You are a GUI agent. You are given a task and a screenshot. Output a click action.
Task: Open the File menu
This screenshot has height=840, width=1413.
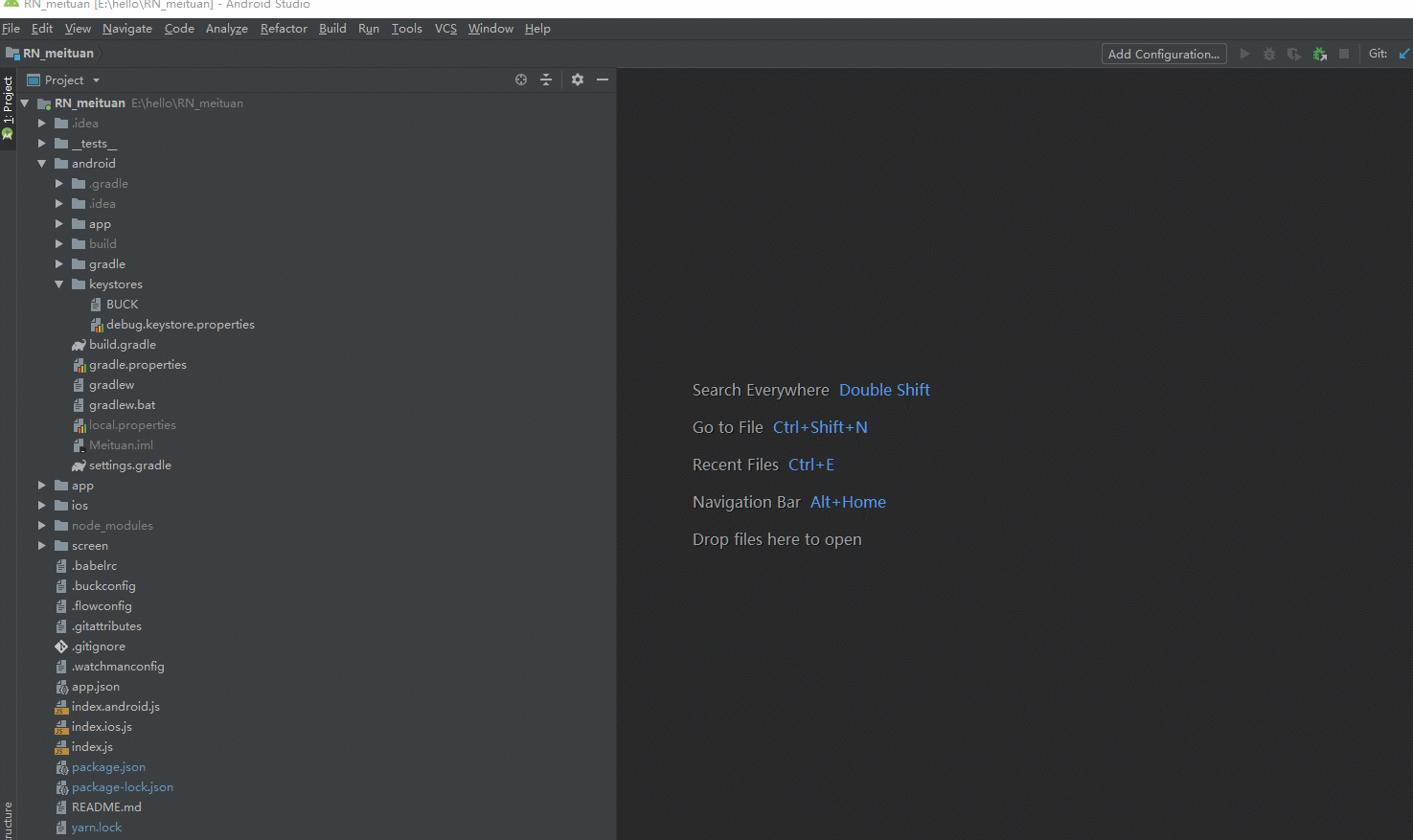coord(11,29)
